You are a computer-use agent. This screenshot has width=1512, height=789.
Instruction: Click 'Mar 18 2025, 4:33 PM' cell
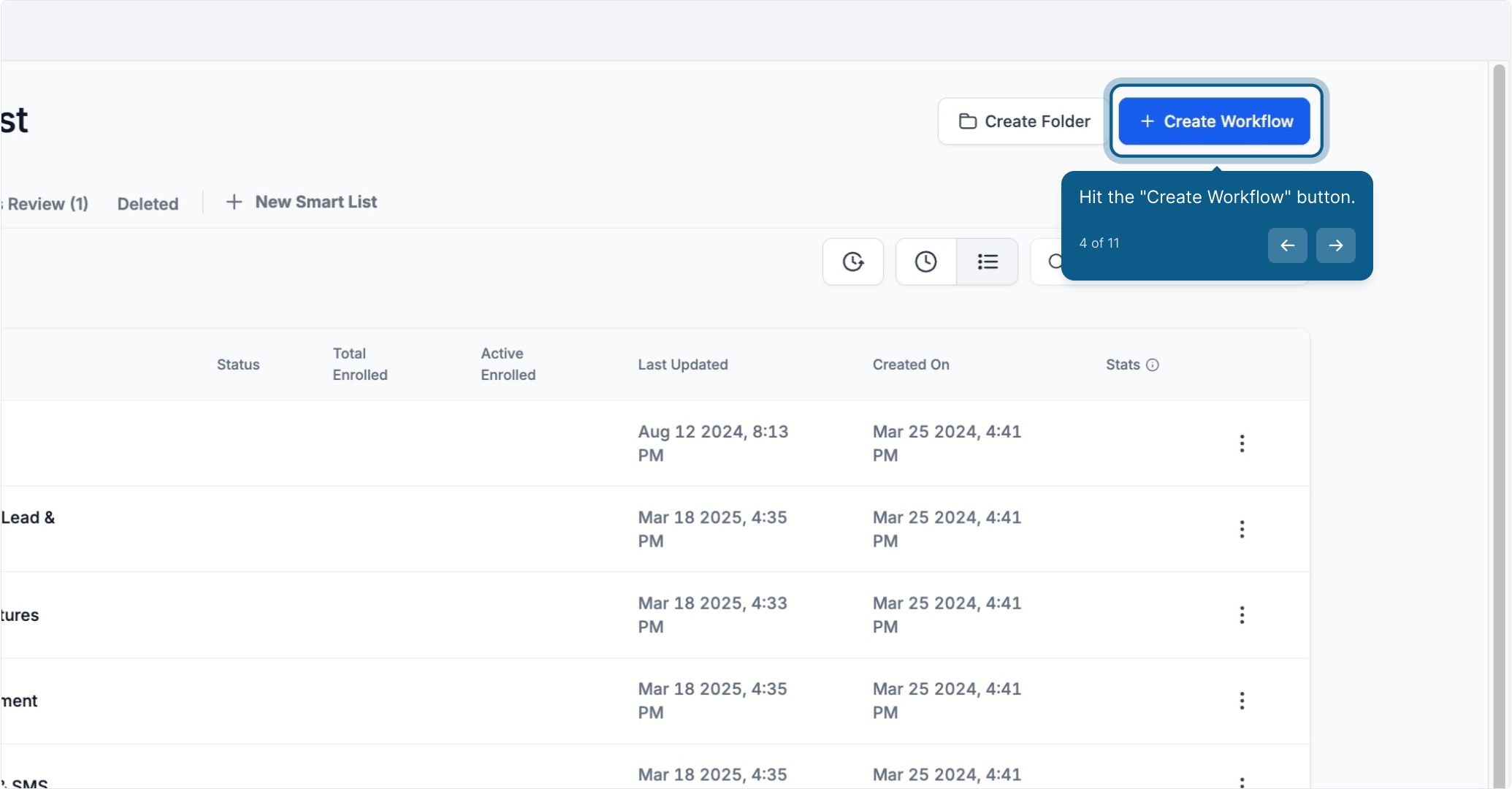point(712,615)
